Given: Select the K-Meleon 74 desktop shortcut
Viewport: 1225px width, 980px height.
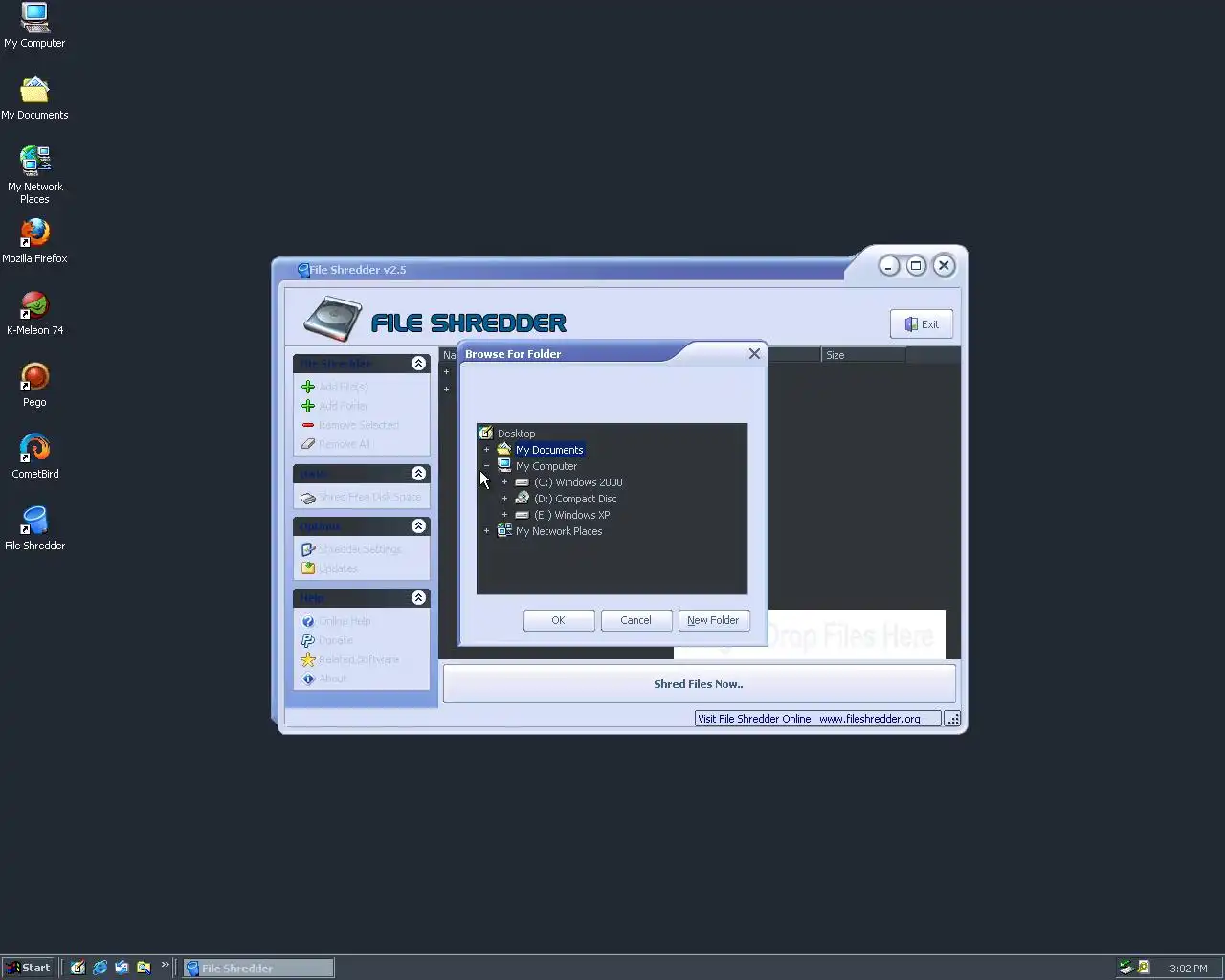Looking at the screenshot, I should pyautogui.click(x=34, y=313).
